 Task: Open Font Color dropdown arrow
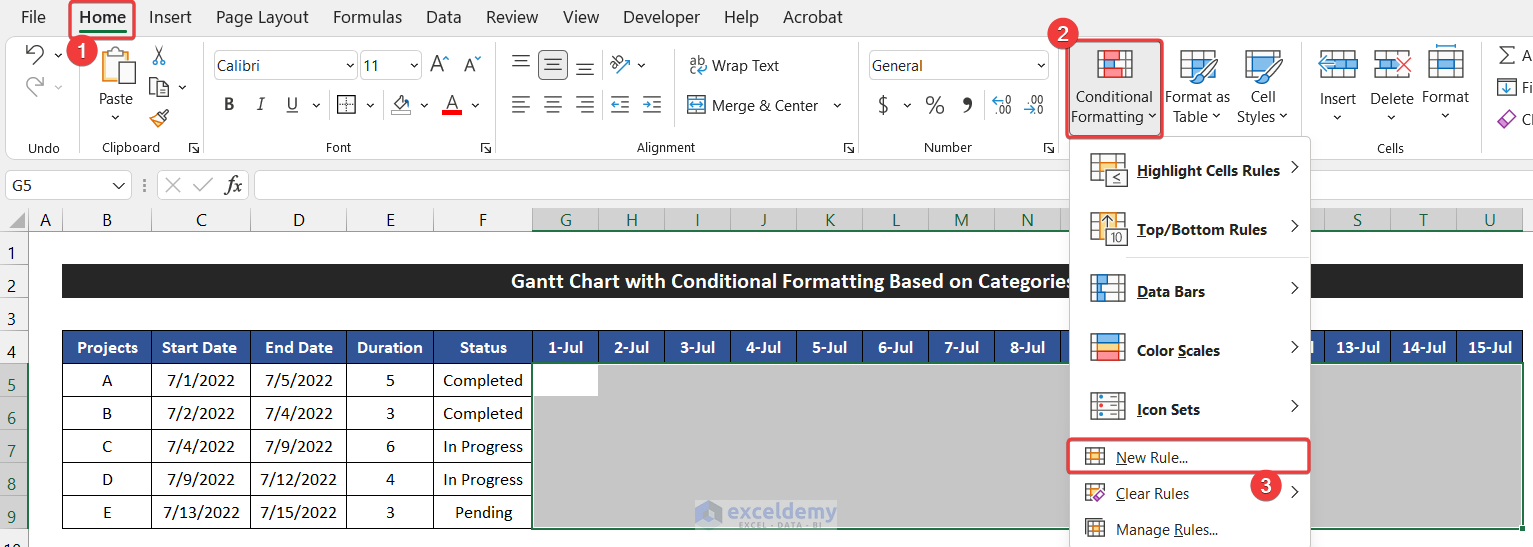(475, 105)
